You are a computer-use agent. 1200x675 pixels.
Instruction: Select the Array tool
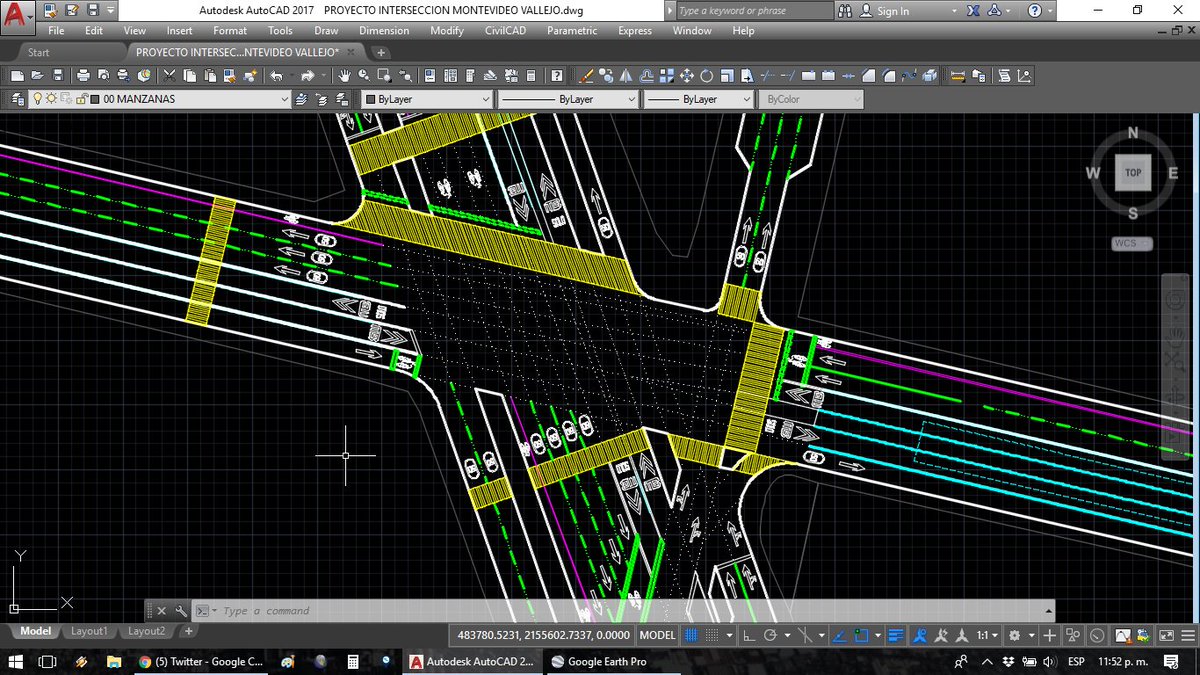667,75
